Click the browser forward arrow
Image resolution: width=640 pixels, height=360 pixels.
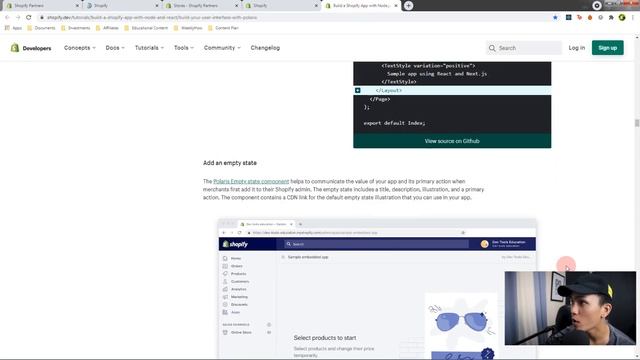tap(18, 18)
